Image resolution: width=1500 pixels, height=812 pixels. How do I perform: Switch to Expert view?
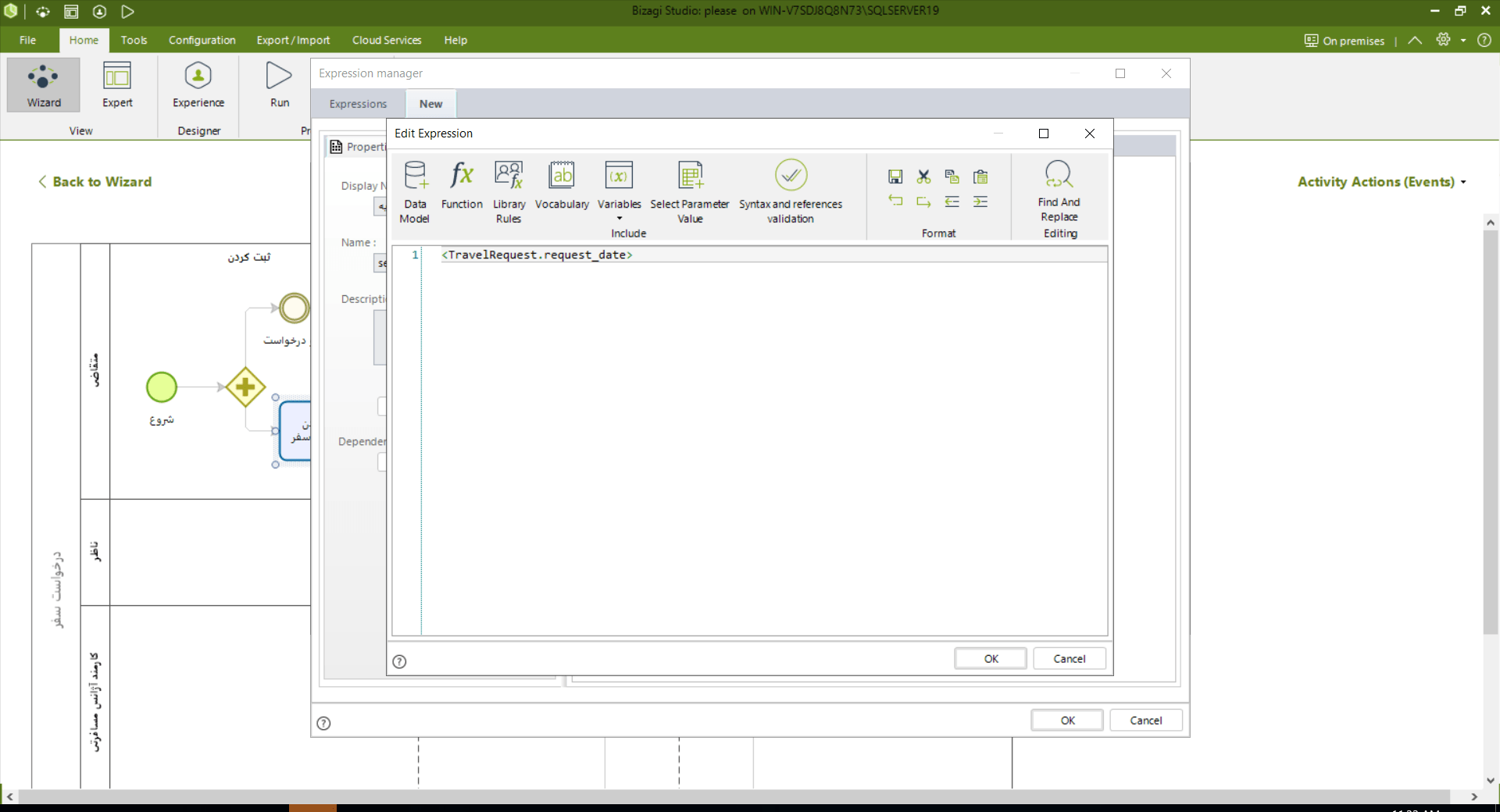tap(117, 84)
